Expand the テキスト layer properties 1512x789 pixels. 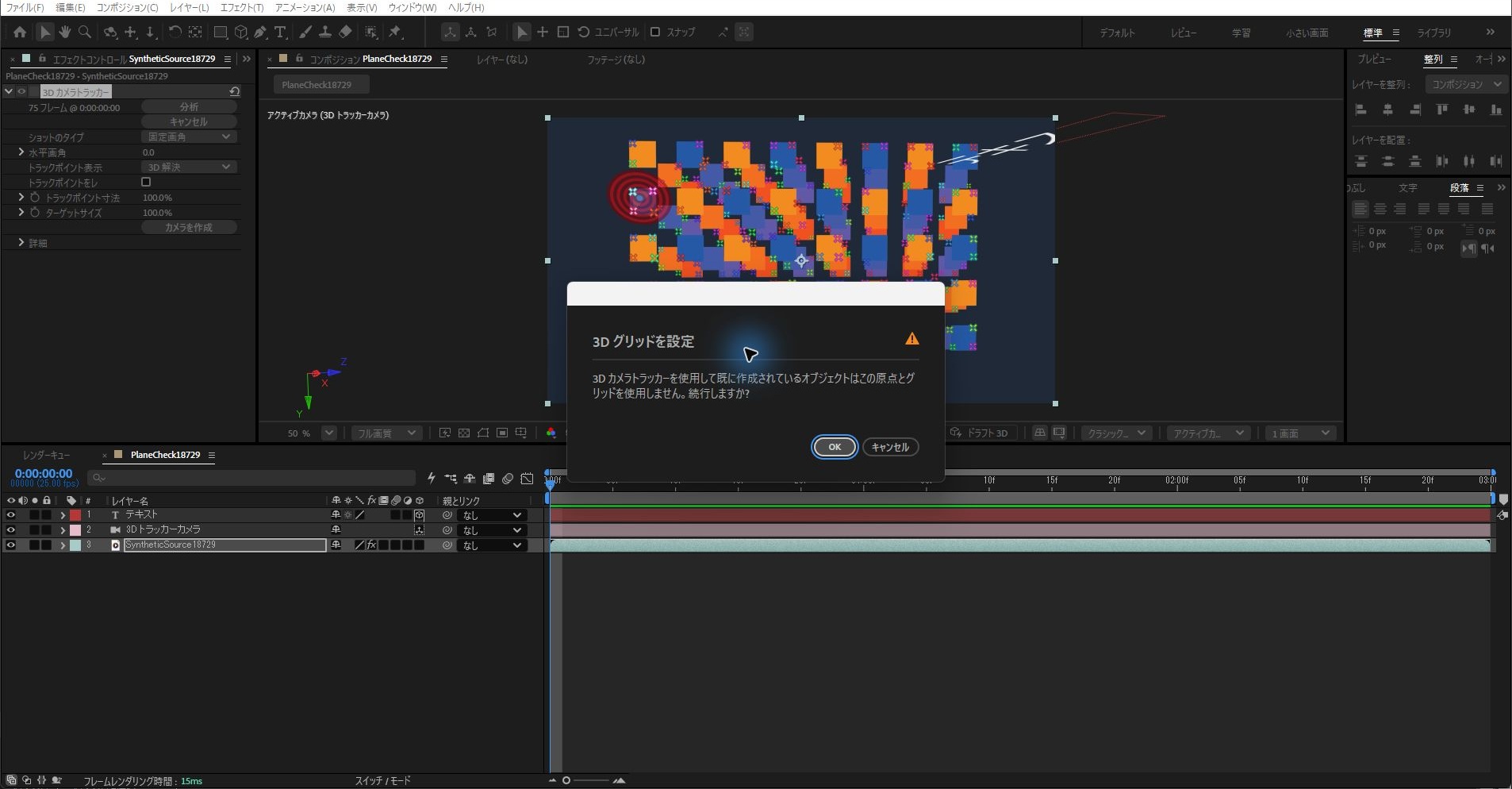point(63,515)
